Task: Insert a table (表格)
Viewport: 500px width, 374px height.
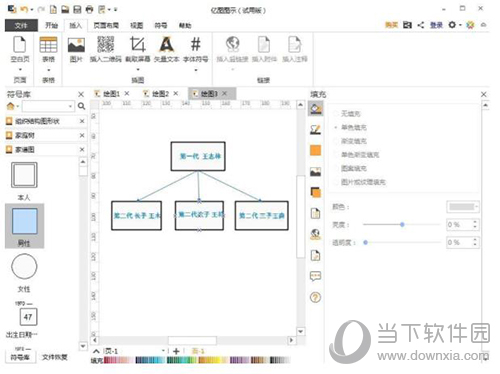Action: click(x=48, y=49)
